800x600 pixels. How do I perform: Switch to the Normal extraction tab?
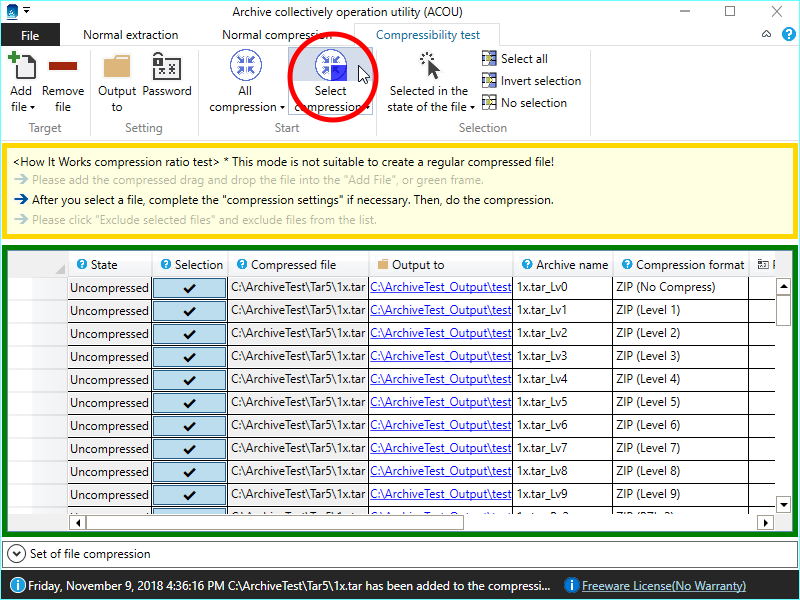(130, 35)
